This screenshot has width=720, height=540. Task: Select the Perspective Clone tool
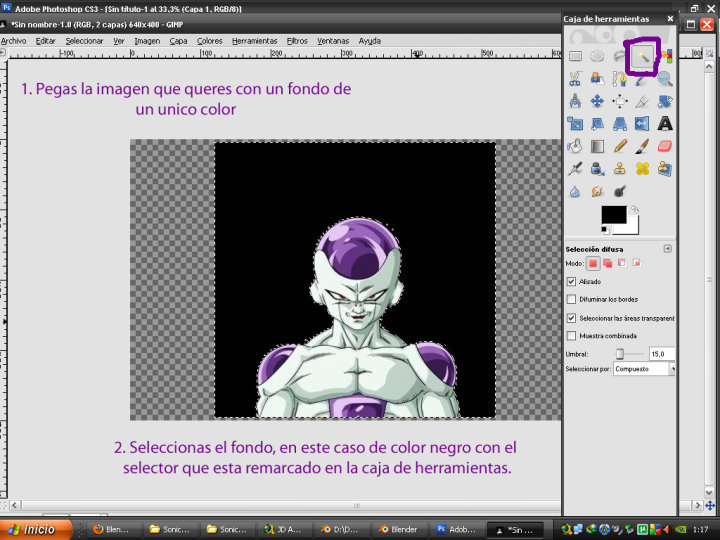(664, 169)
